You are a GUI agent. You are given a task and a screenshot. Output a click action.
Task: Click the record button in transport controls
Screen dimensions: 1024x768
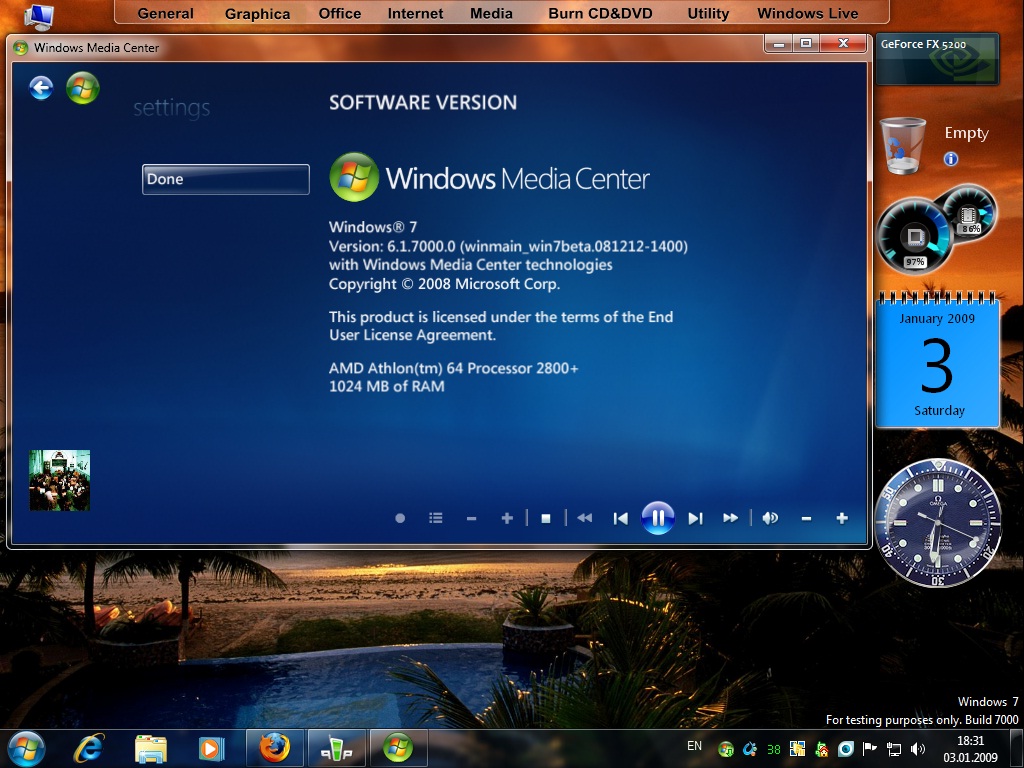400,519
